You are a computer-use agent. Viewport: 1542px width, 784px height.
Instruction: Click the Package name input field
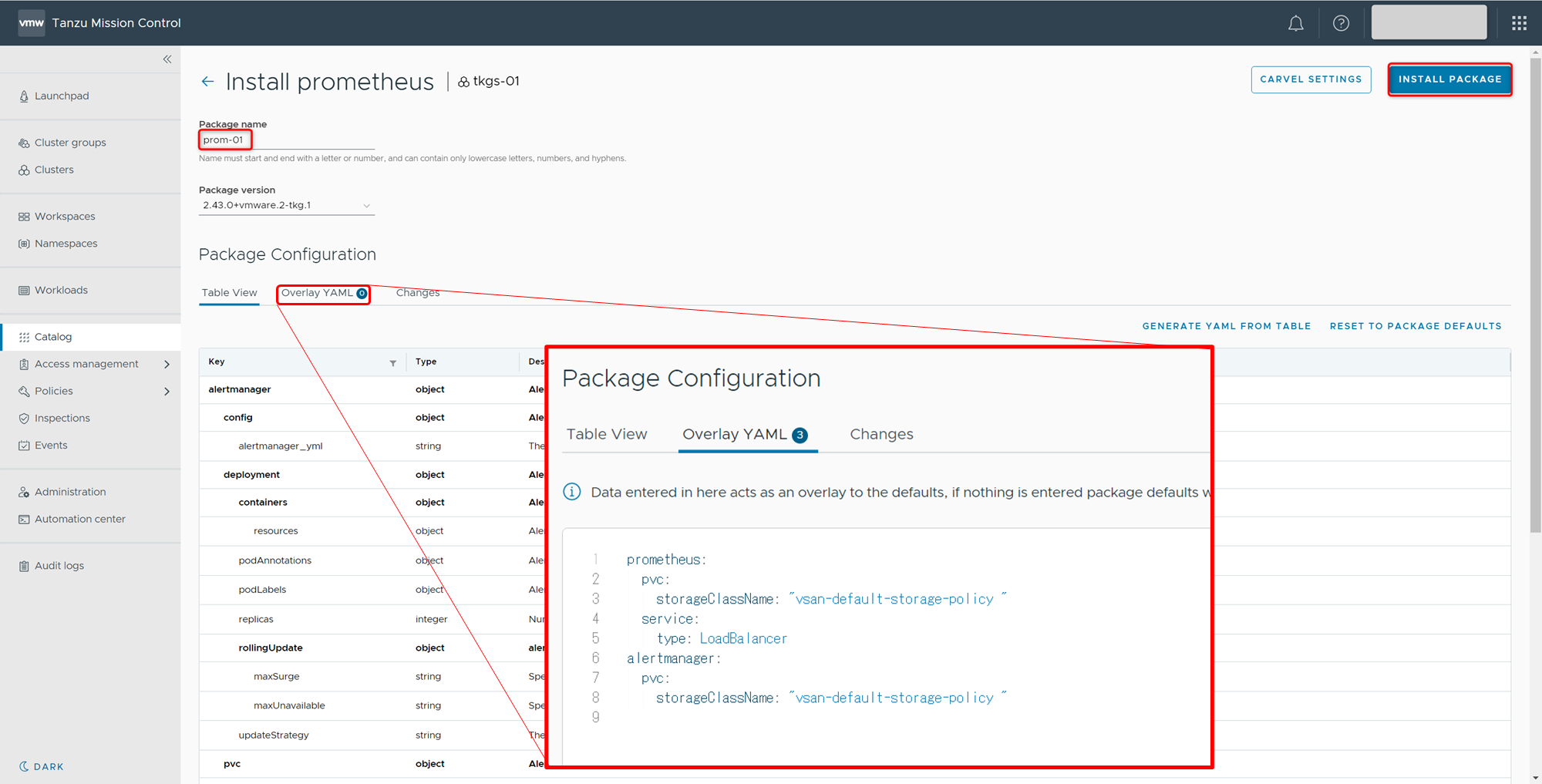coord(286,140)
